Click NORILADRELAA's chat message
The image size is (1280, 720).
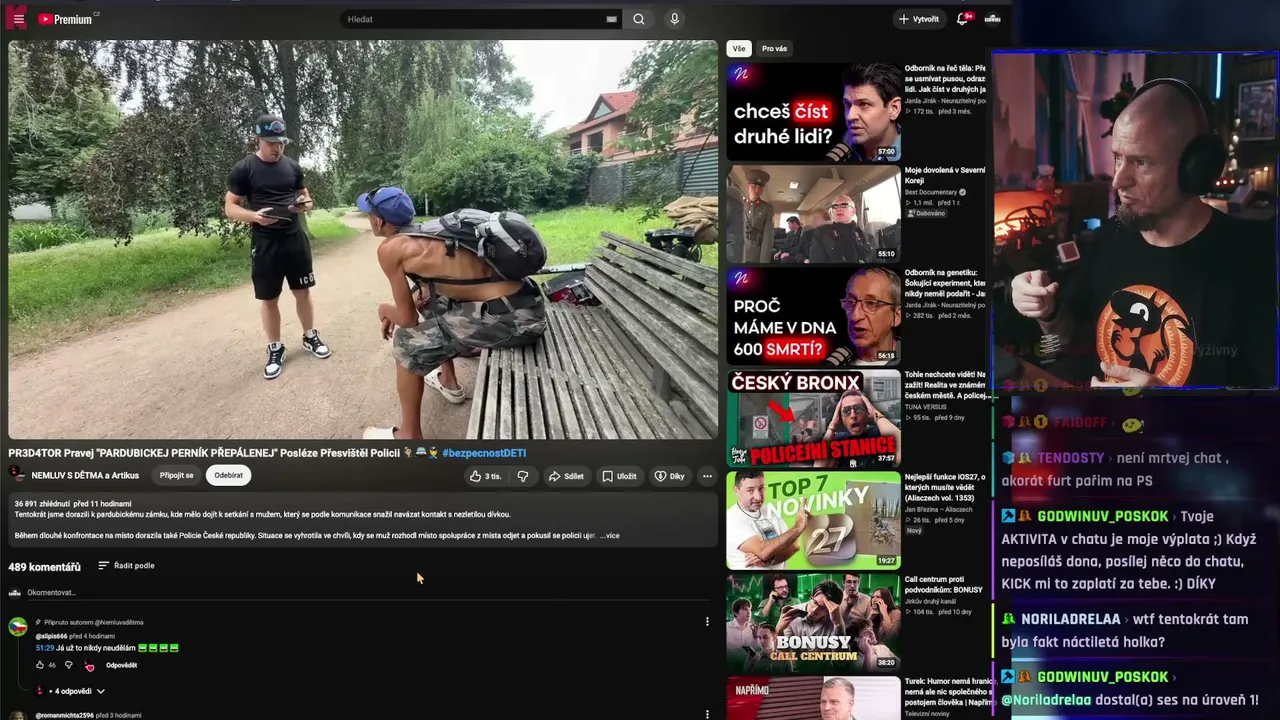pos(1127,631)
